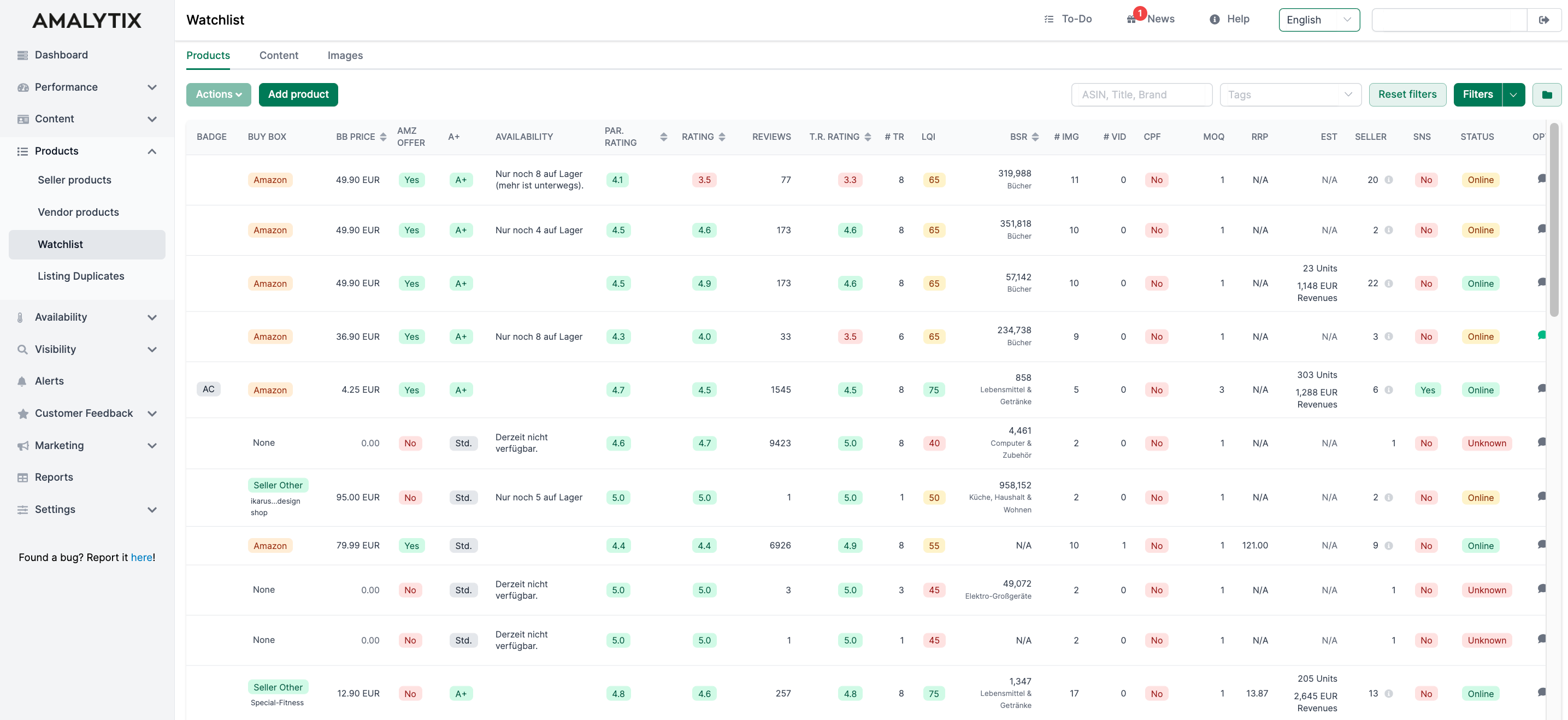Expand the Performance menu chevron
The width and height of the screenshot is (1568, 720).
coord(152,87)
